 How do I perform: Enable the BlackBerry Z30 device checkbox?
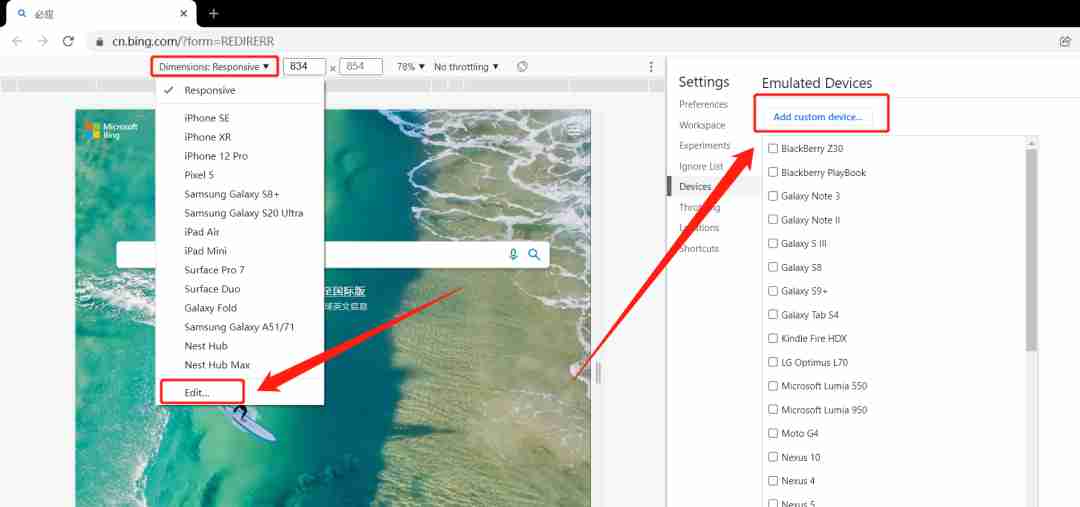773,148
